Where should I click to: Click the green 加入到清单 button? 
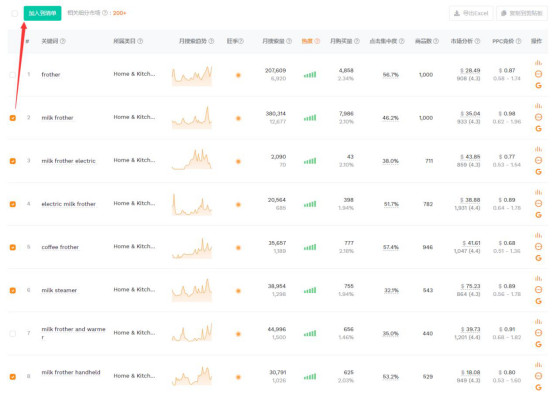[x=42, y=13]
